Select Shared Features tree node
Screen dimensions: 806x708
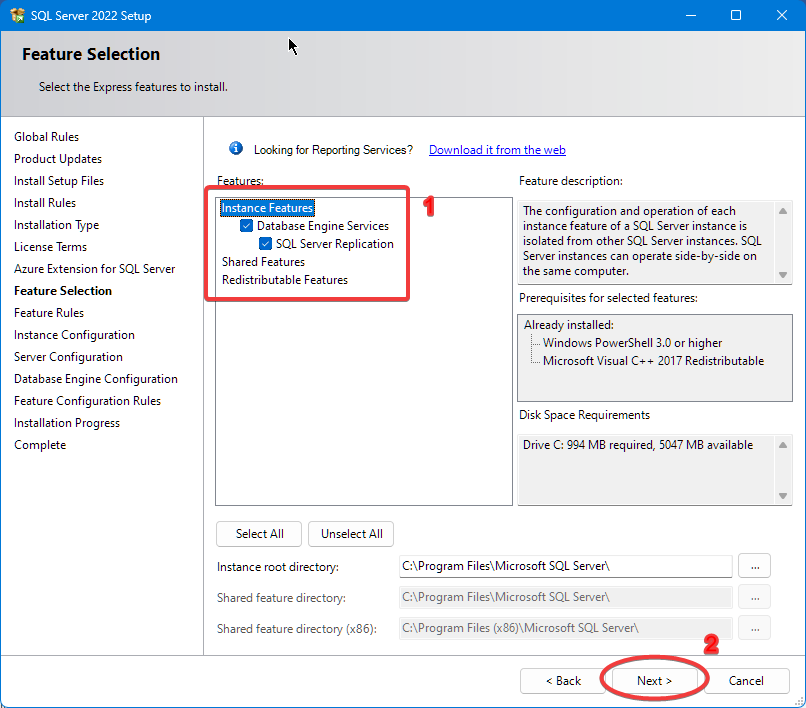click(263, 262)
